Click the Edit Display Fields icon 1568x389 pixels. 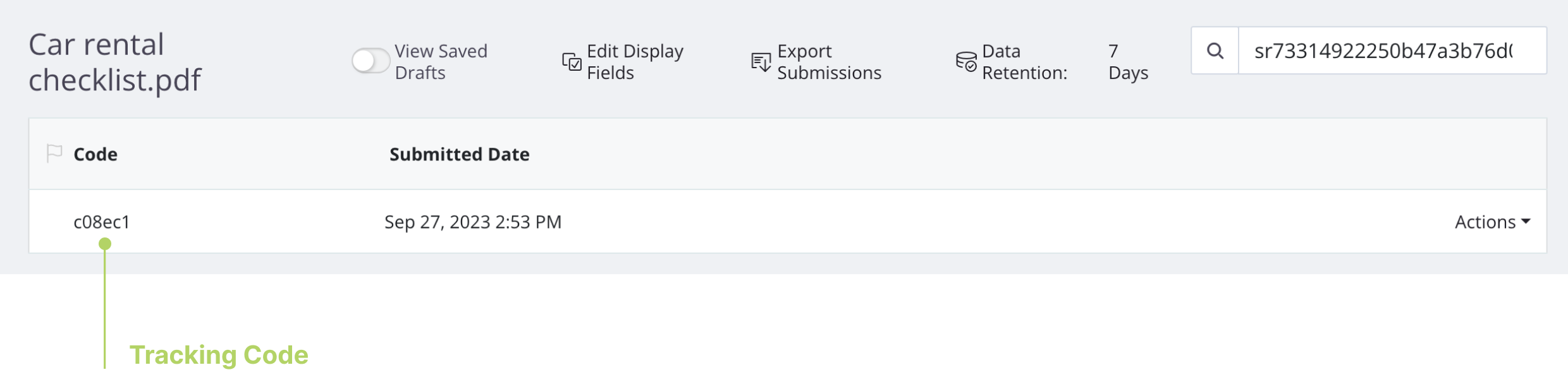pyautogui.click(x=572, y=62)
